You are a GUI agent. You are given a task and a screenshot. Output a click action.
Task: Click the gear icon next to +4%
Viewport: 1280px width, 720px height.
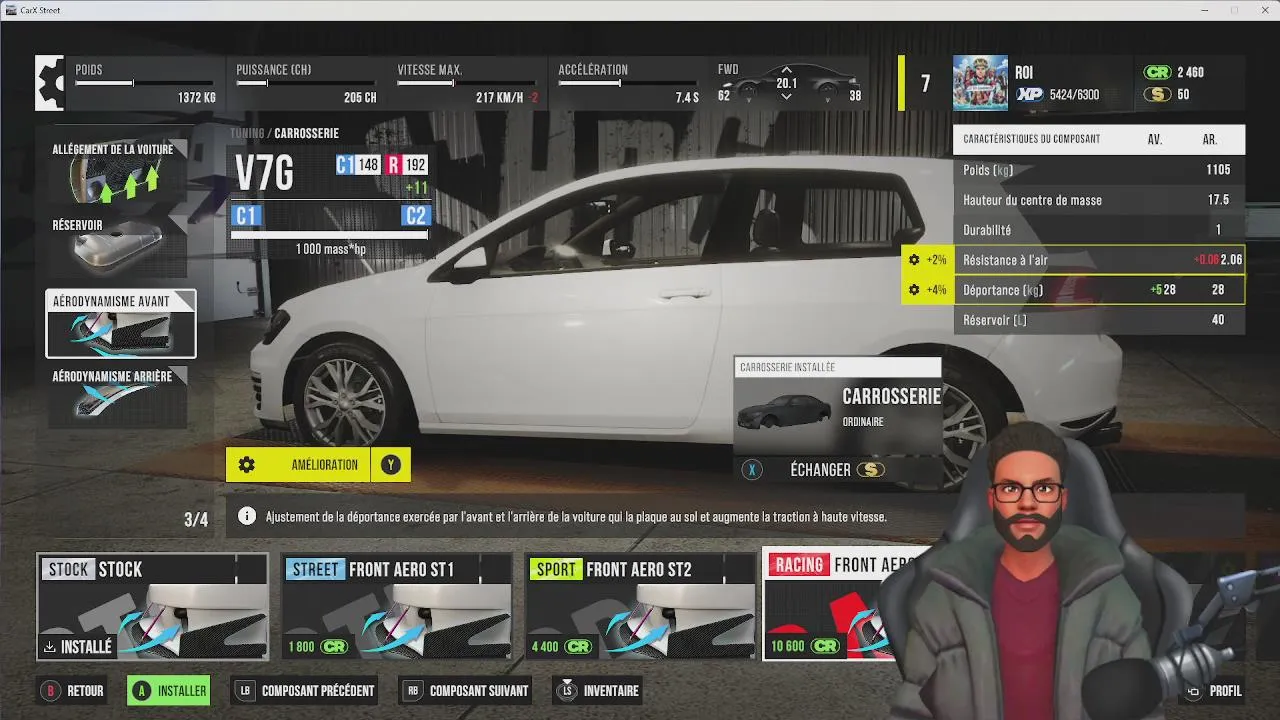pyautogui.click(x=914, y=290)
